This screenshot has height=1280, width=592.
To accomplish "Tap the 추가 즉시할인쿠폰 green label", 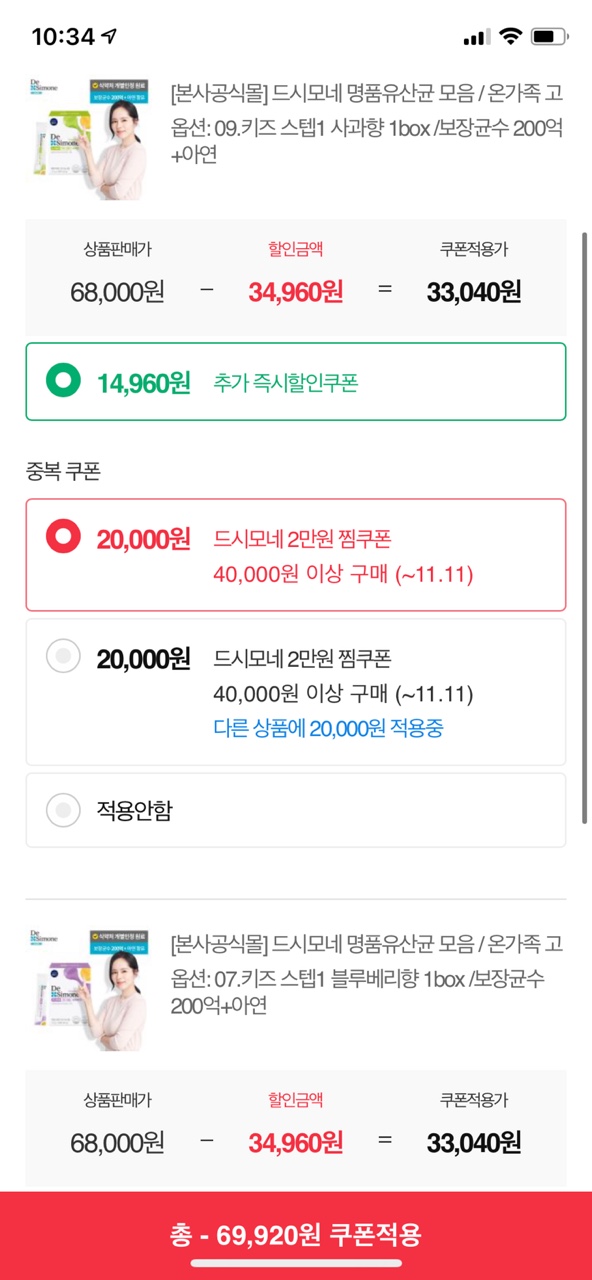I will click(285, 382).
